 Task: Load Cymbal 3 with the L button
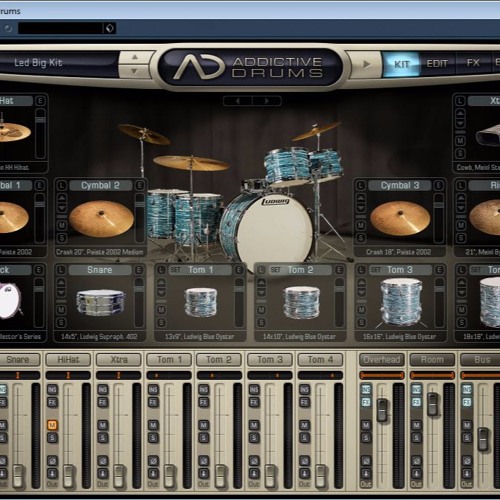coord(361,185)
